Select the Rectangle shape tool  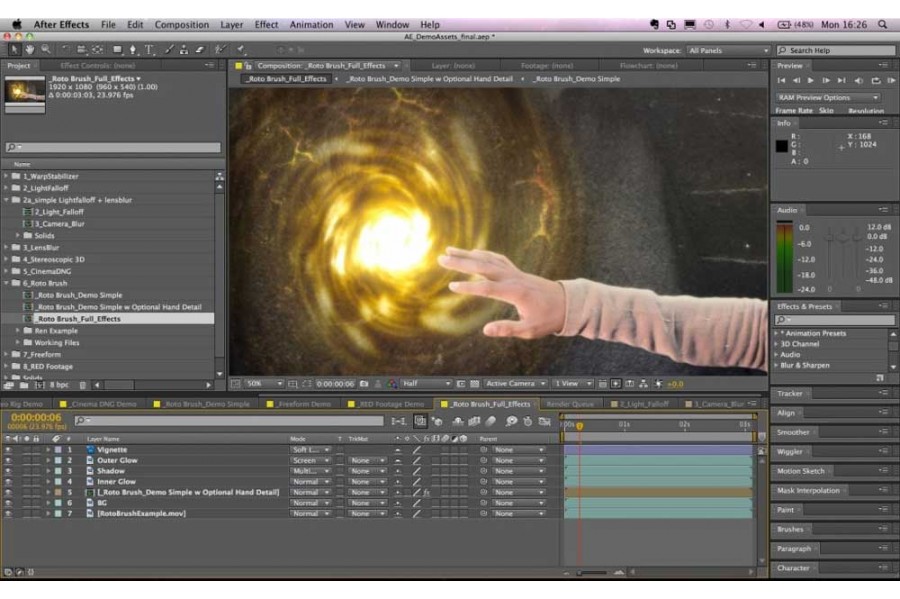coord(117,50)
